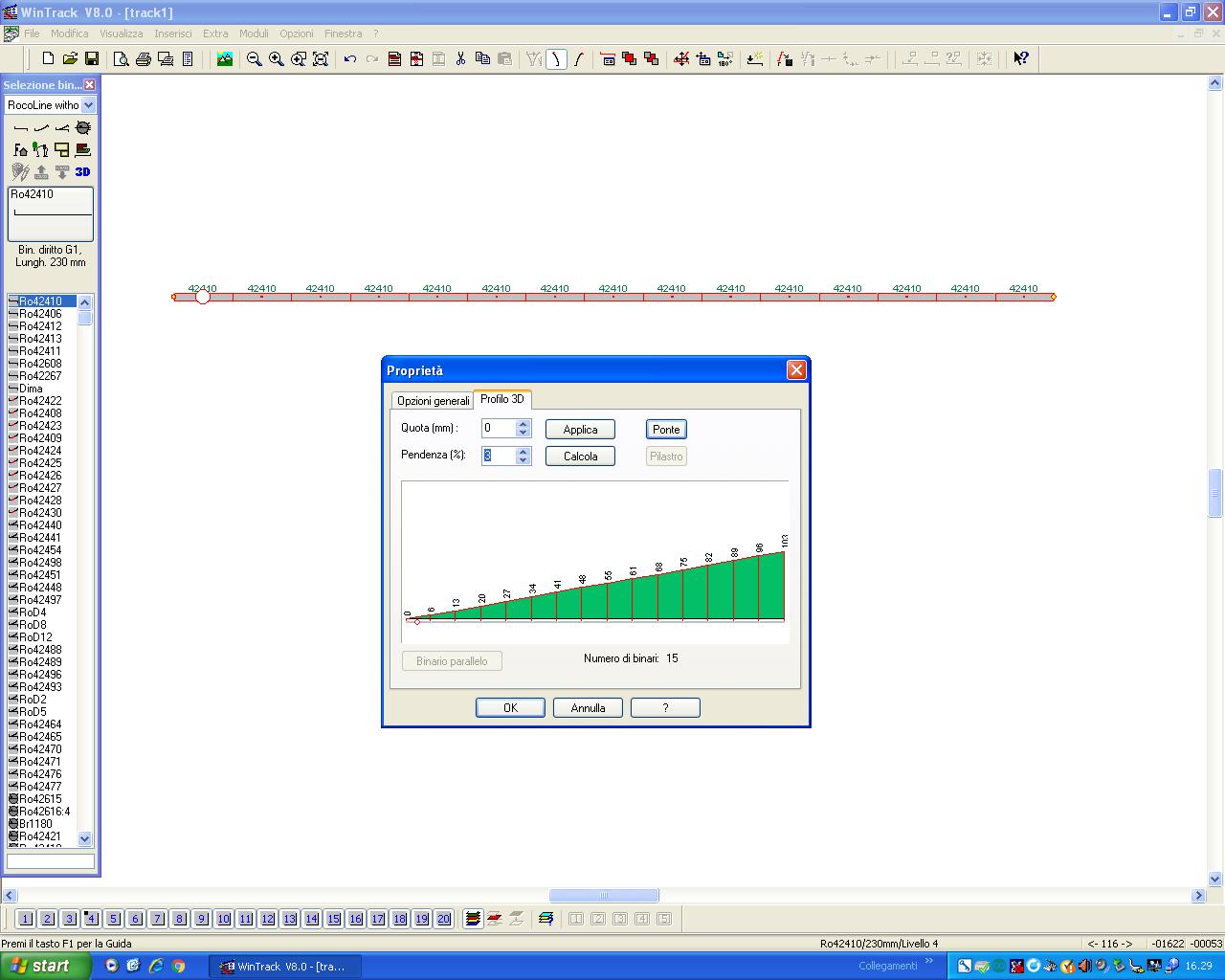This screenshot has height=980, width=1225.
Task: Switch to layer 20
Action: pyautogui.click(x=444, y=919)
